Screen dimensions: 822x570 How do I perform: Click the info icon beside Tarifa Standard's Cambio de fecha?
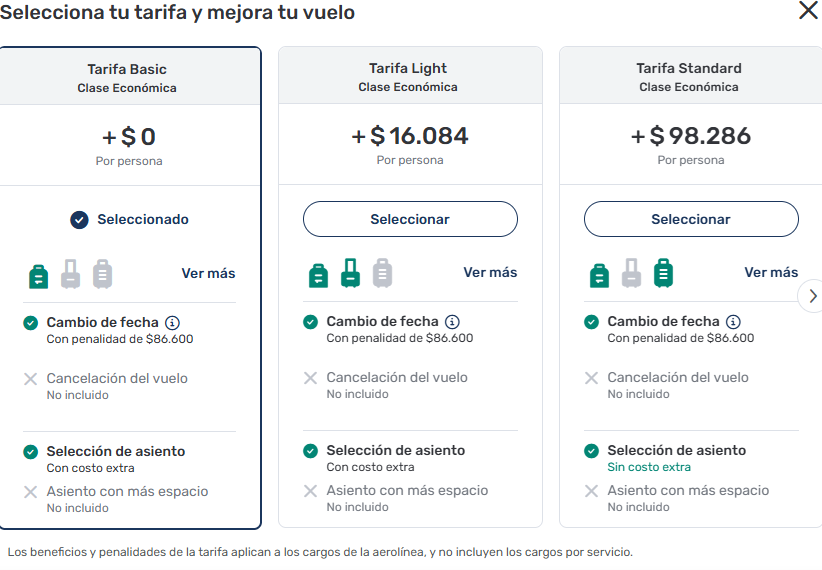click(733, 322)
